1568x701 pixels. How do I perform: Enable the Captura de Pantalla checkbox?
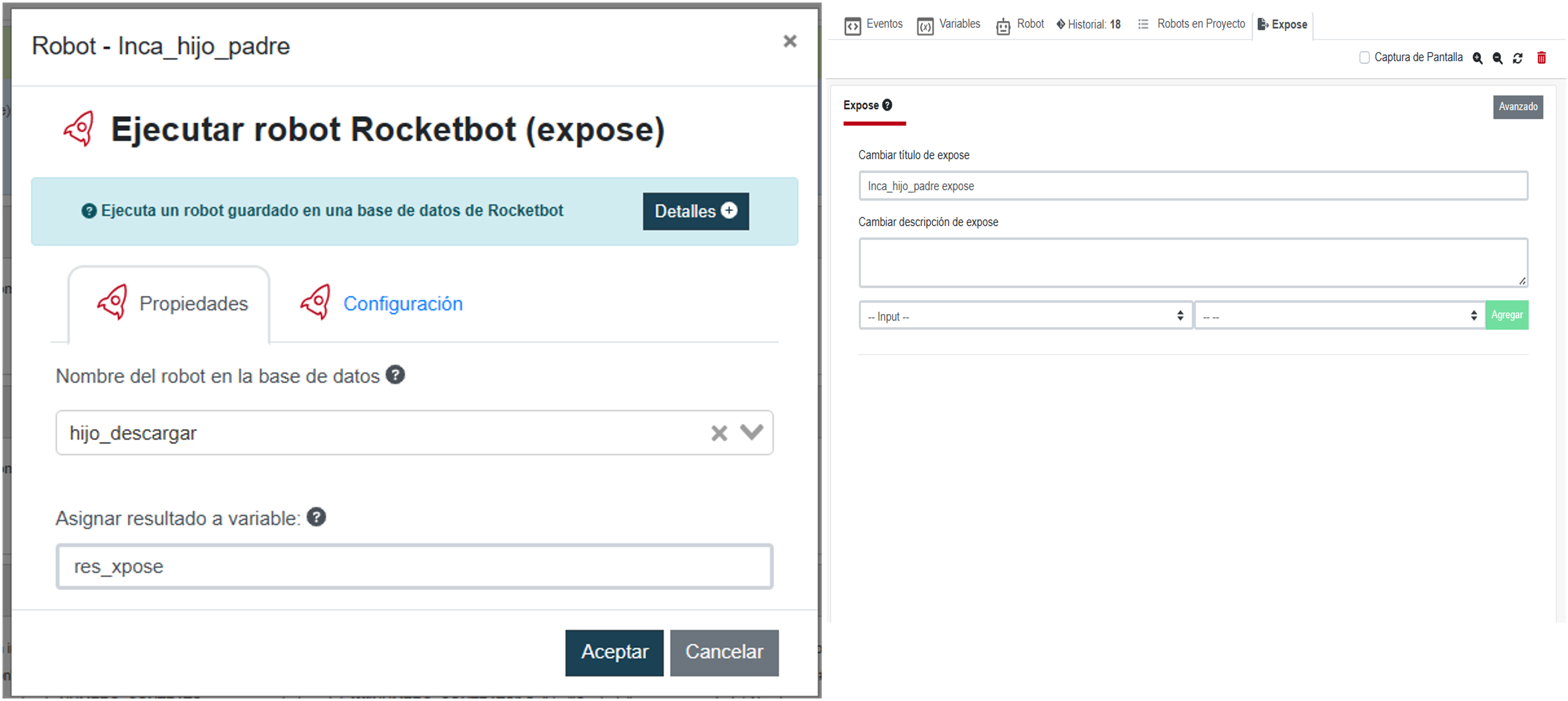click(1364, 57)
